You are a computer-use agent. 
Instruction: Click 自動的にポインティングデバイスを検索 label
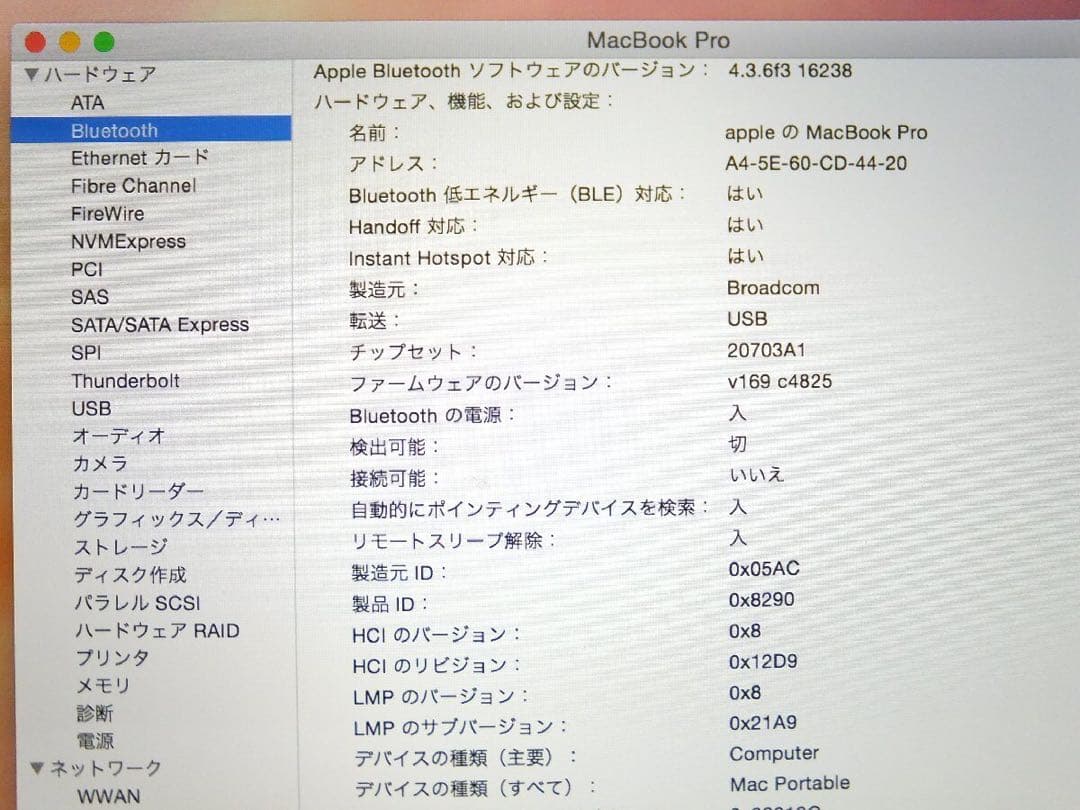click(529, 509)
